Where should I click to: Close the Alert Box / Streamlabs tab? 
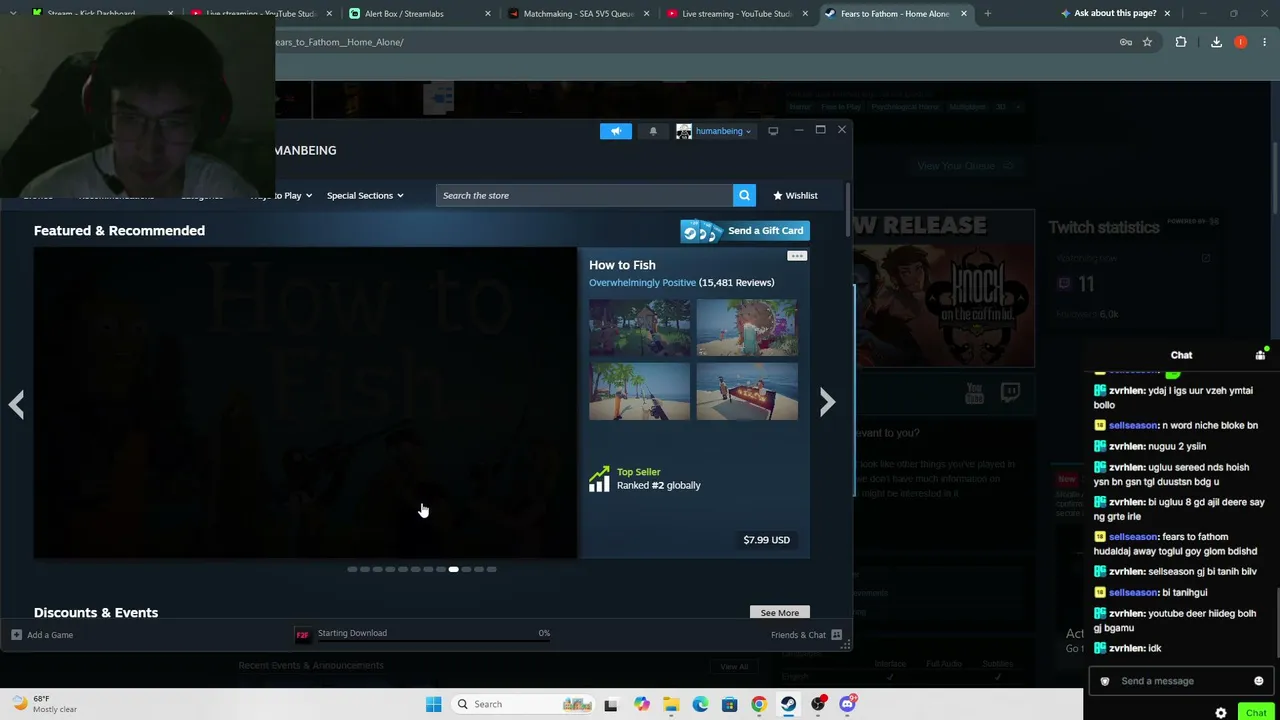coord(488,14)
